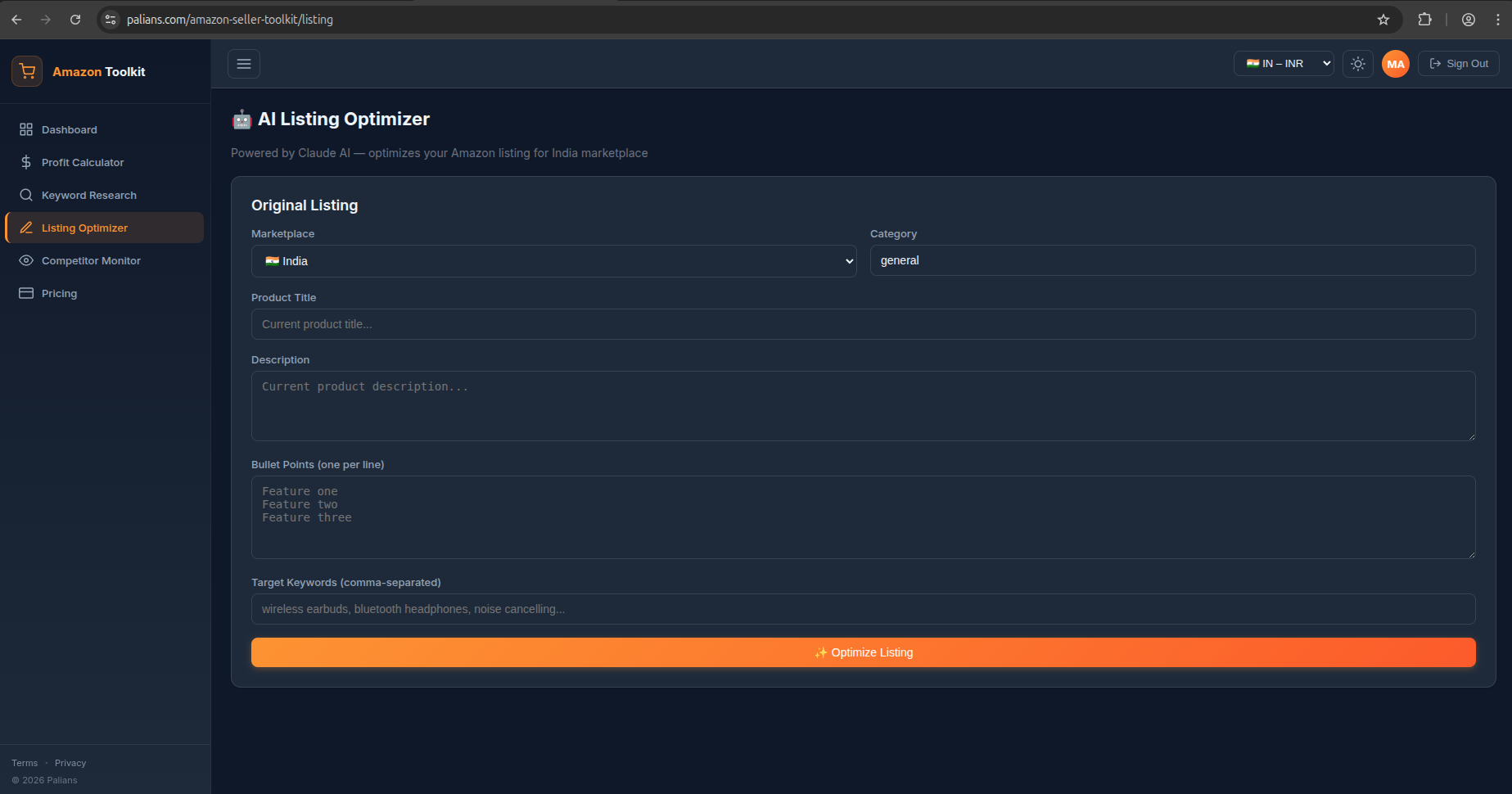This screenshot has width=1512, height=794.
Task: Toggle the sidebar with the hamburger button
Action: coord(243,63)
